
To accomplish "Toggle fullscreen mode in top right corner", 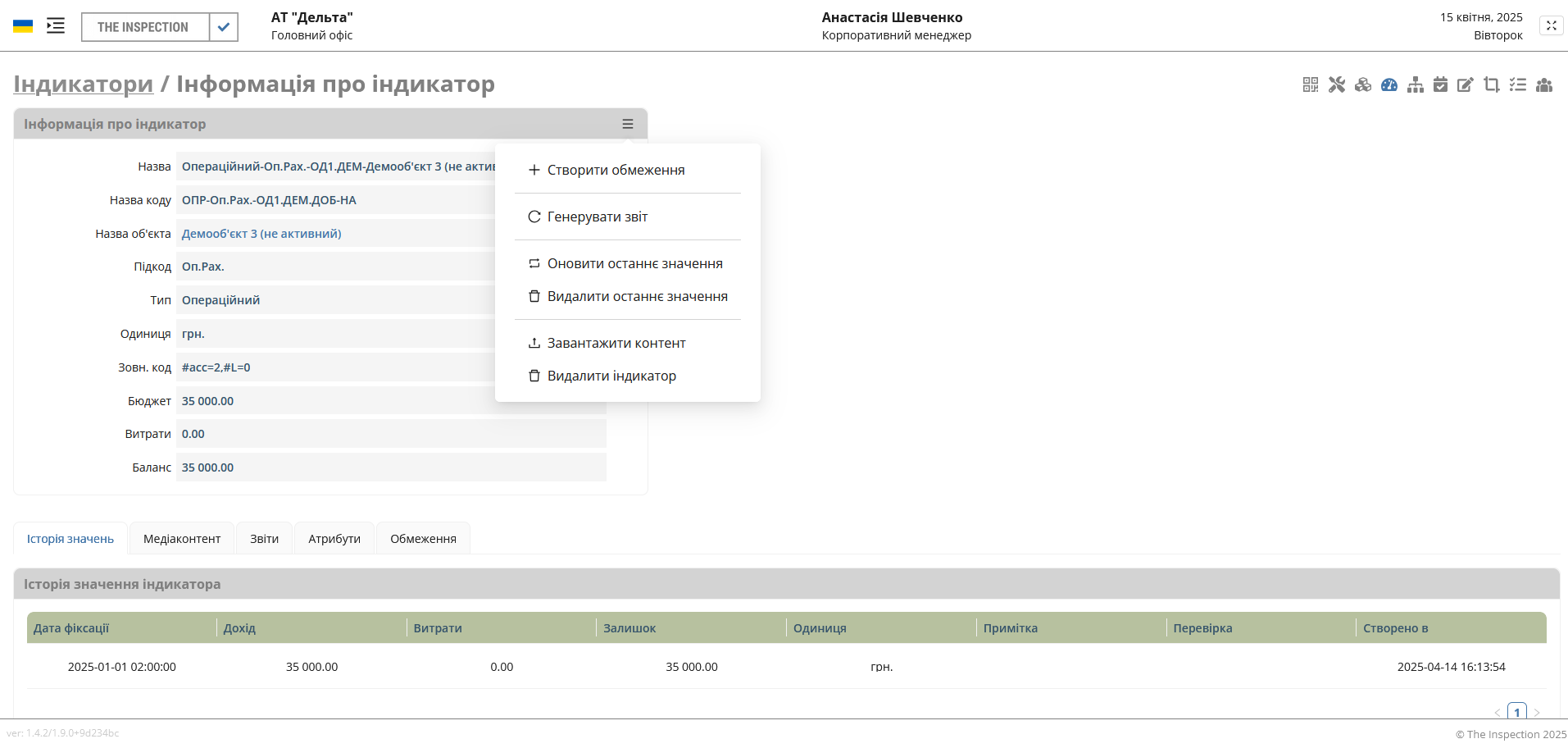I will pos(1551,25).
